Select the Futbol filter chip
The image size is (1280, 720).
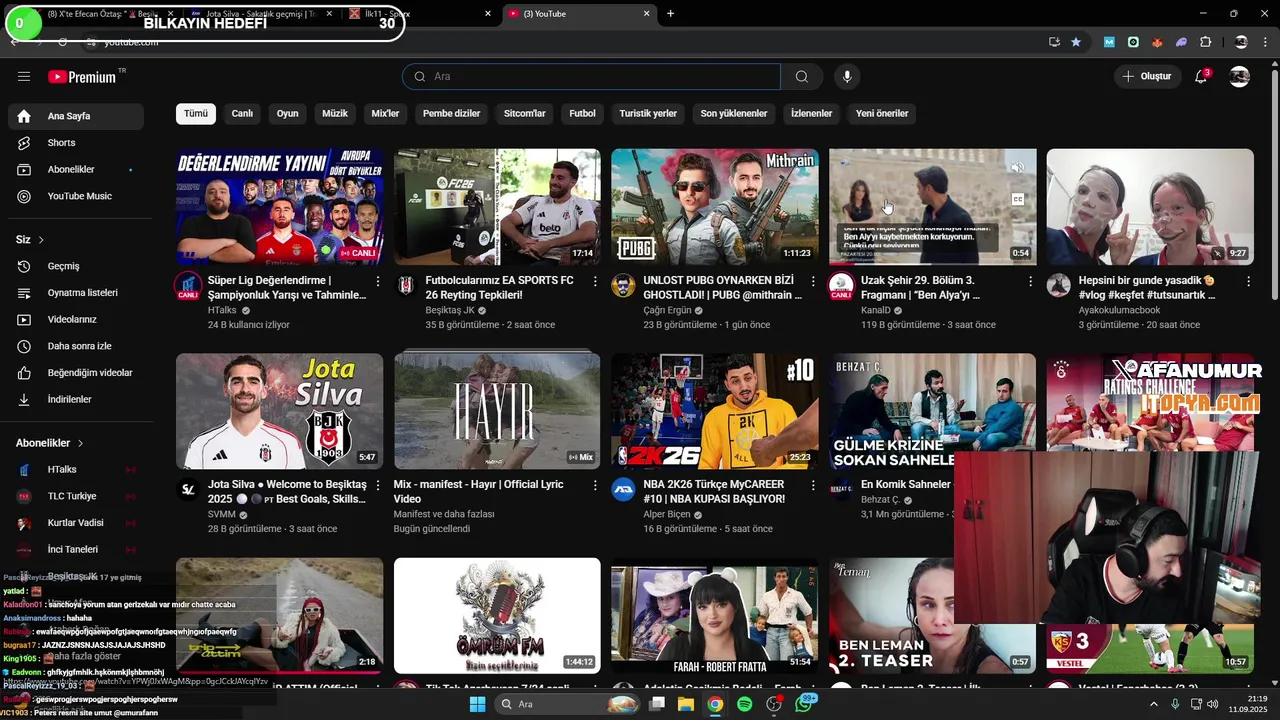583,113
